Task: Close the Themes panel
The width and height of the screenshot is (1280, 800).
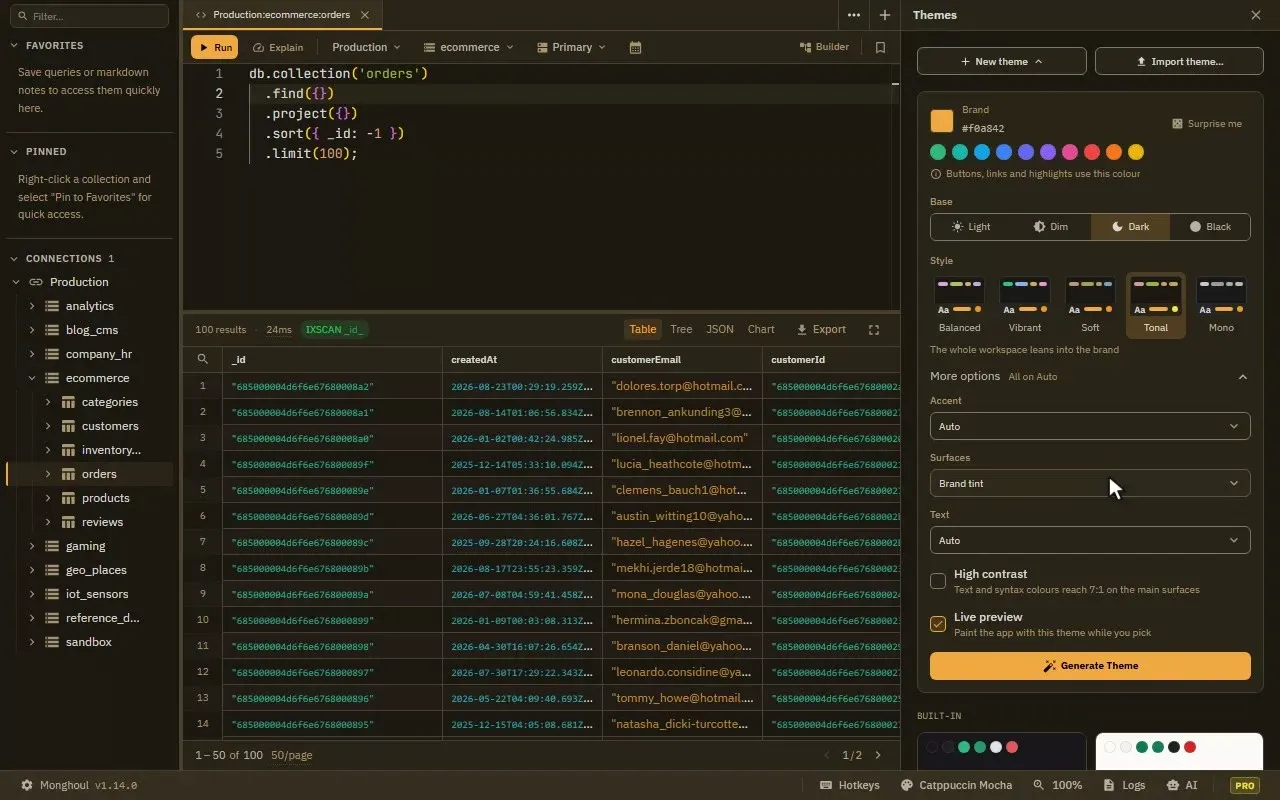Action: coord(1256,15)
